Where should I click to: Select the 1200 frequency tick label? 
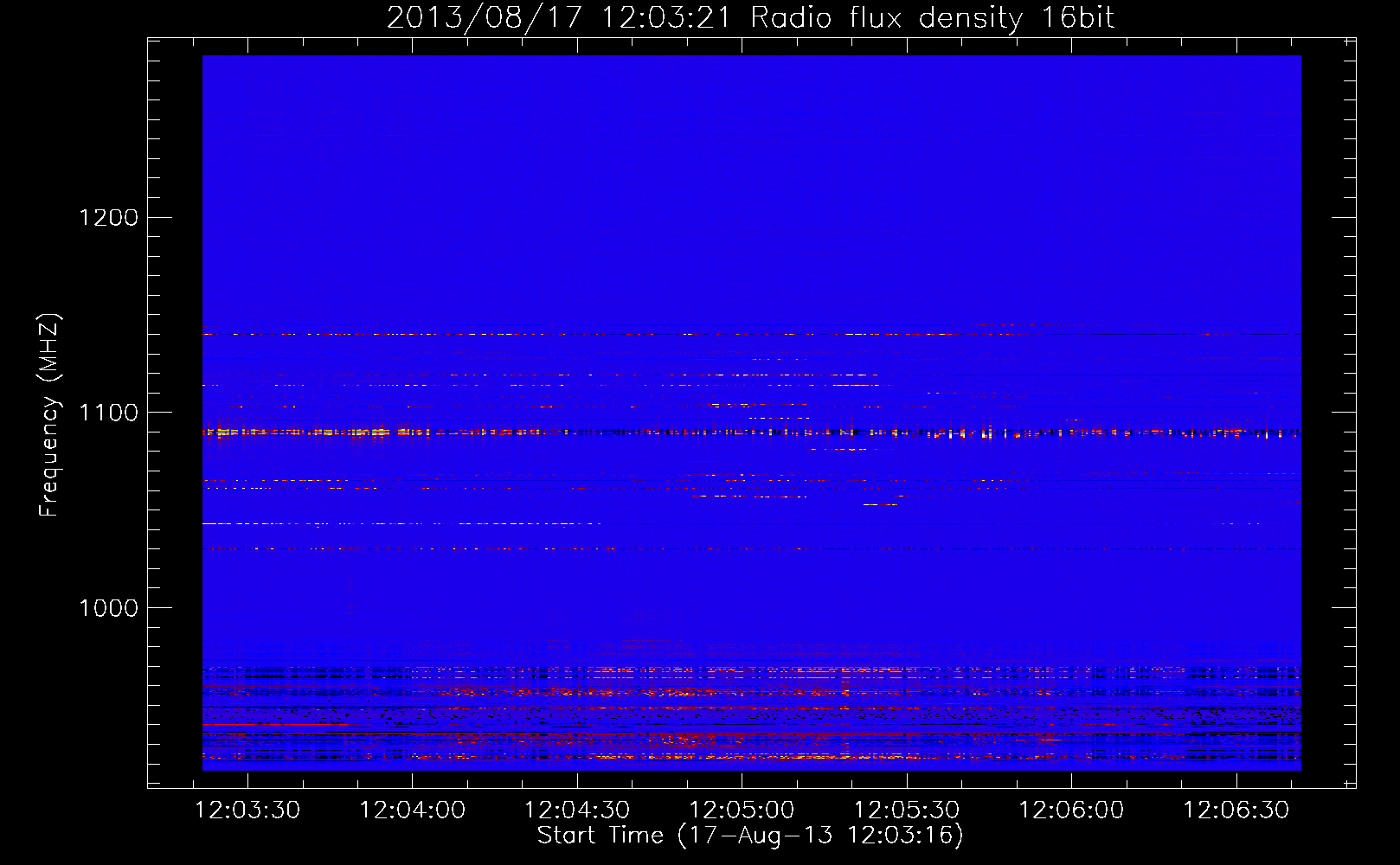point(109,218)
